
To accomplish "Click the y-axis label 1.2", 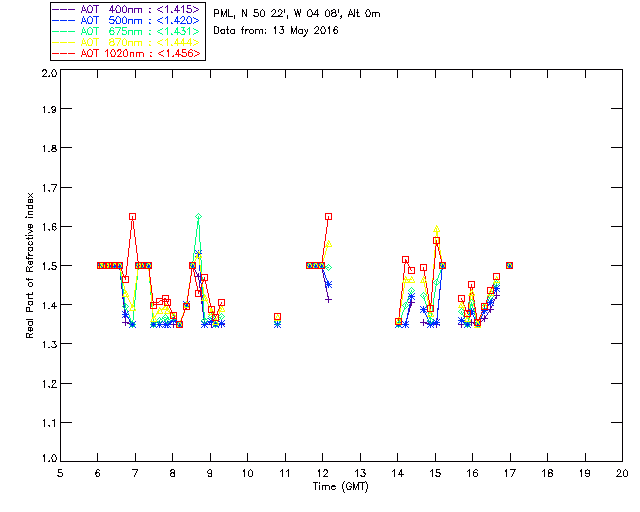I will (49, 384).
